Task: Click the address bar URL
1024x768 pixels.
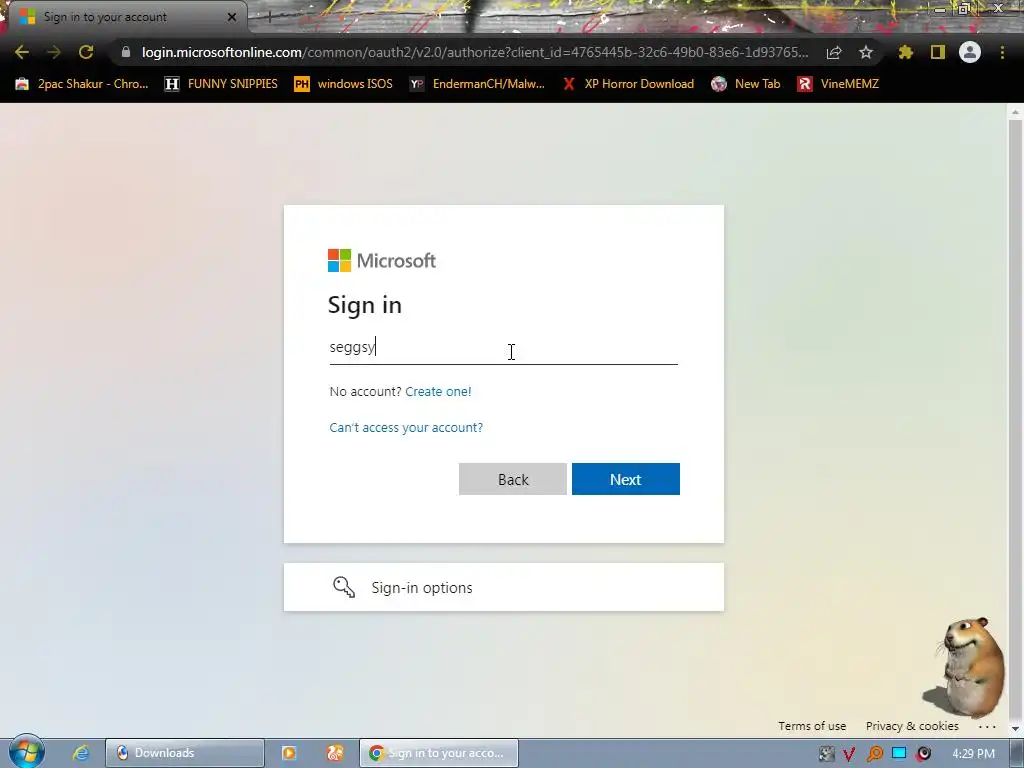Action: click(x=475, y=52)
